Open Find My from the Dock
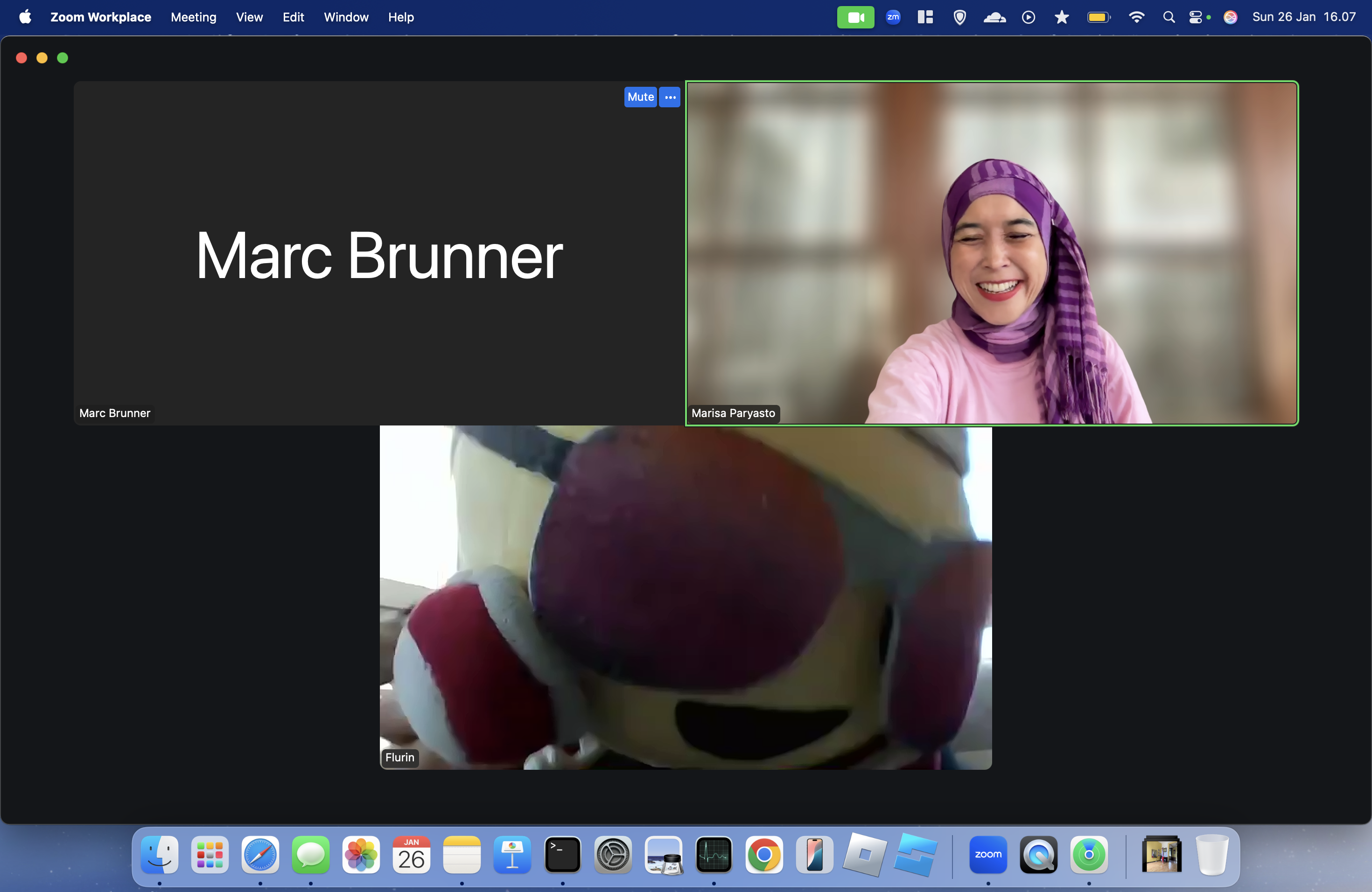The height and width of the screenshot is (892, 1372). [1089, 855]
